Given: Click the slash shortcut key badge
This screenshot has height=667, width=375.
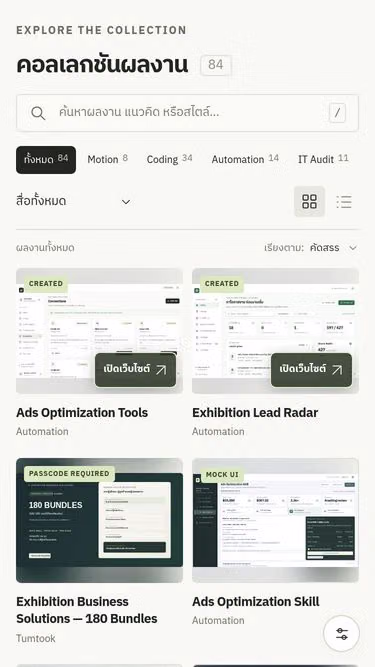Looking at the screenshot, I should click(337, 113).
